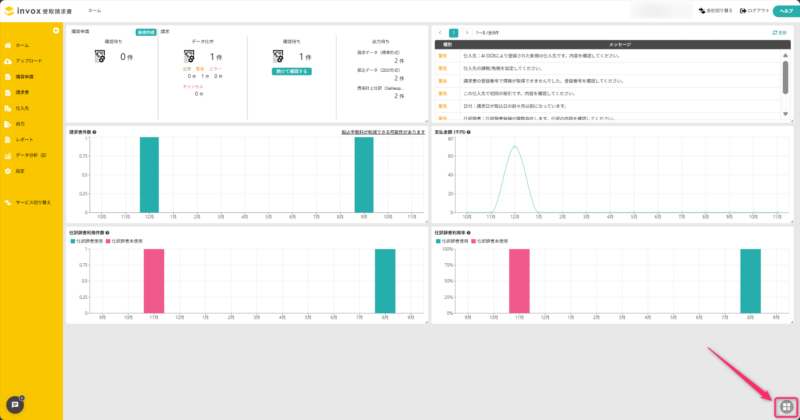Click the ログアウト icon in header
Screen dimensions: 800x420
(743, 11)
